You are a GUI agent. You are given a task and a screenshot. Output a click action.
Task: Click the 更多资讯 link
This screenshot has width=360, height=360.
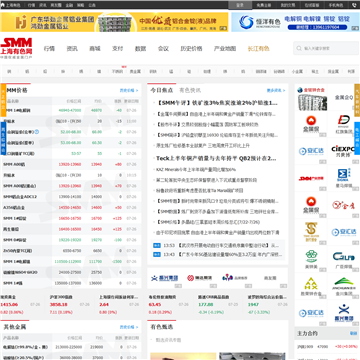pyautogui.click(x=276, y=90)
